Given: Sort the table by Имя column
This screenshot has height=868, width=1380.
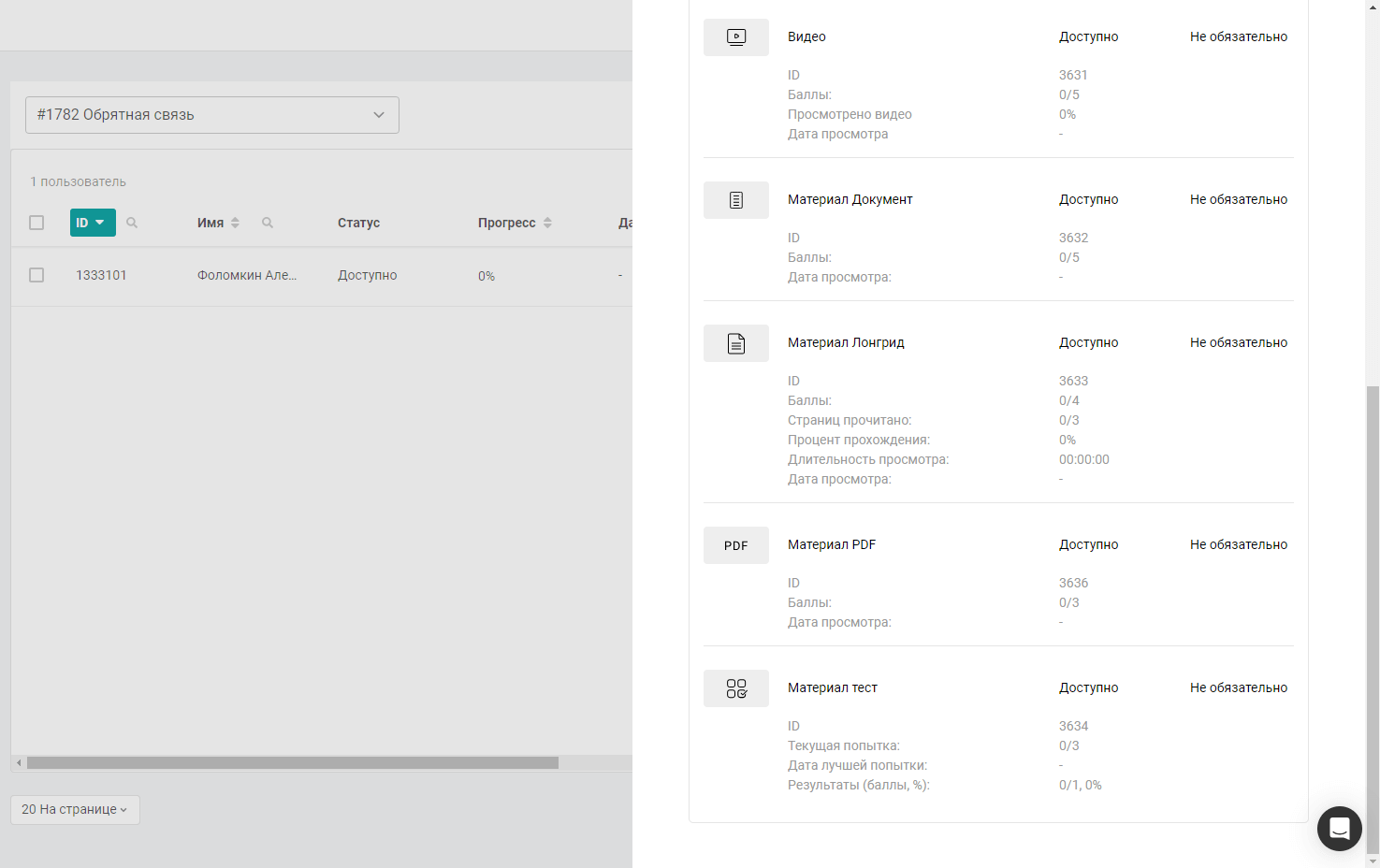Looking at the screenshot, I should tap(235, 223).
